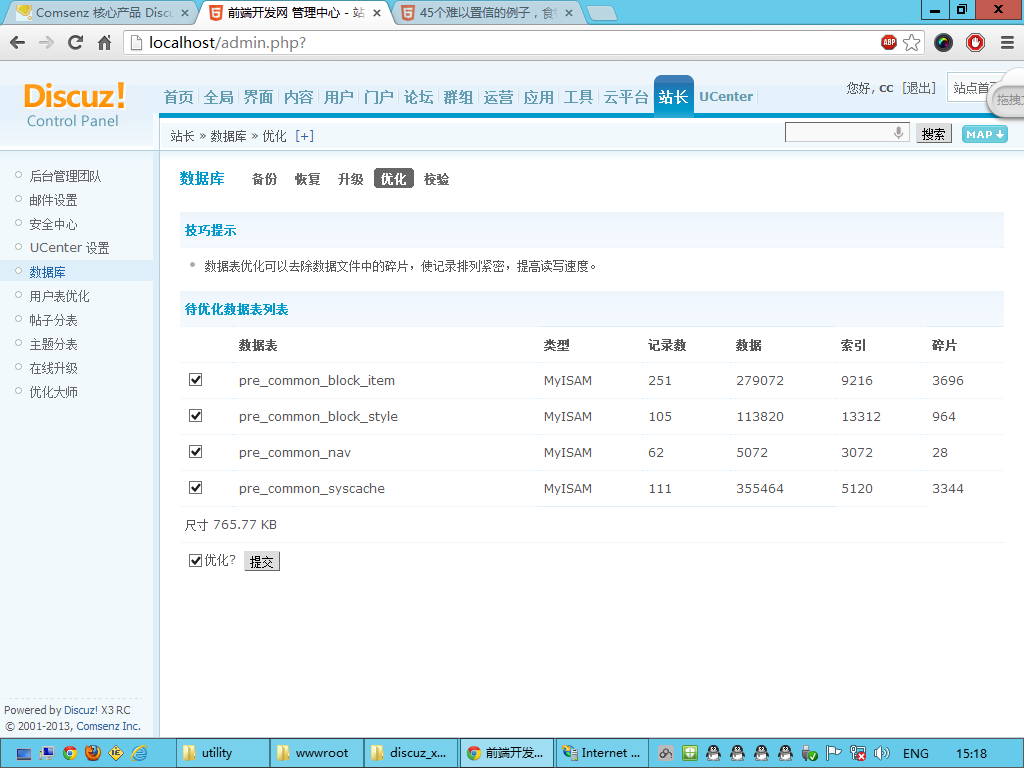Open 安全中心 in the sidebar
This screenshot has height=768, width=1024.
(53, 225)
